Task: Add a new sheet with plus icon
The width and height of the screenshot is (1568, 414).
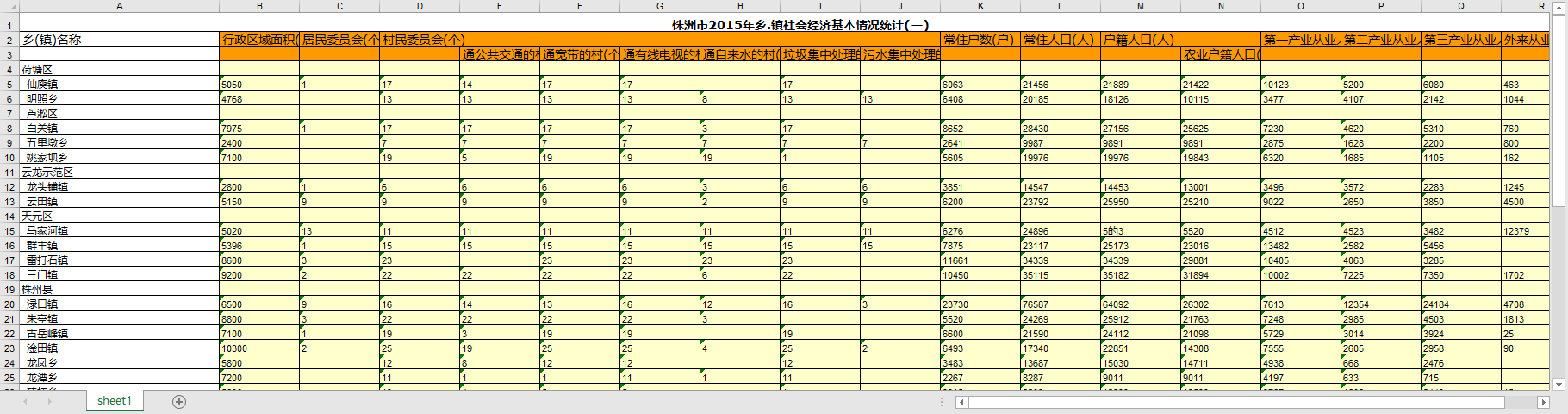Action: coord(179,402)
